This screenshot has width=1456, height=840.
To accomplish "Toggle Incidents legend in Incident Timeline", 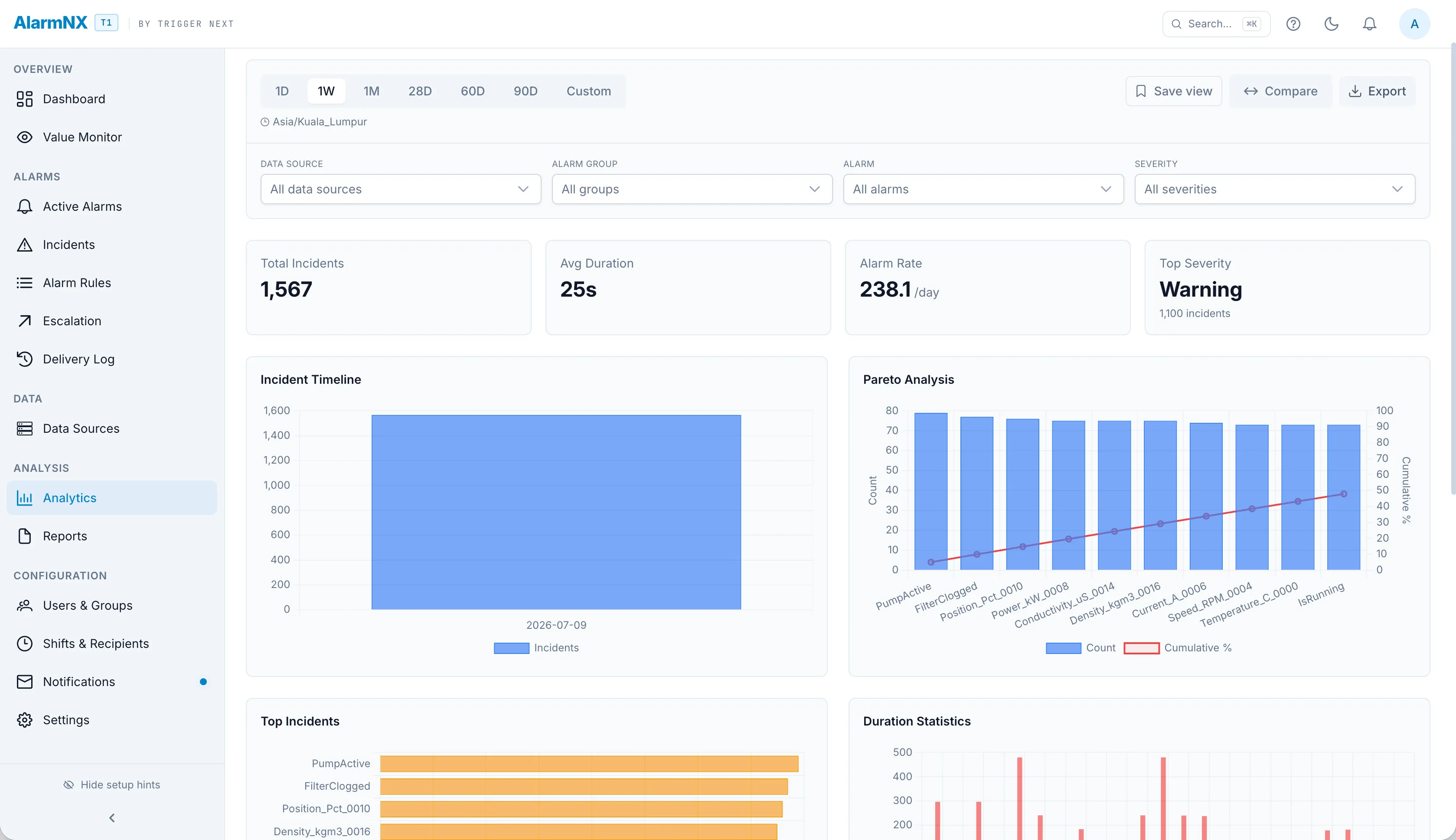I will point(536,648).
